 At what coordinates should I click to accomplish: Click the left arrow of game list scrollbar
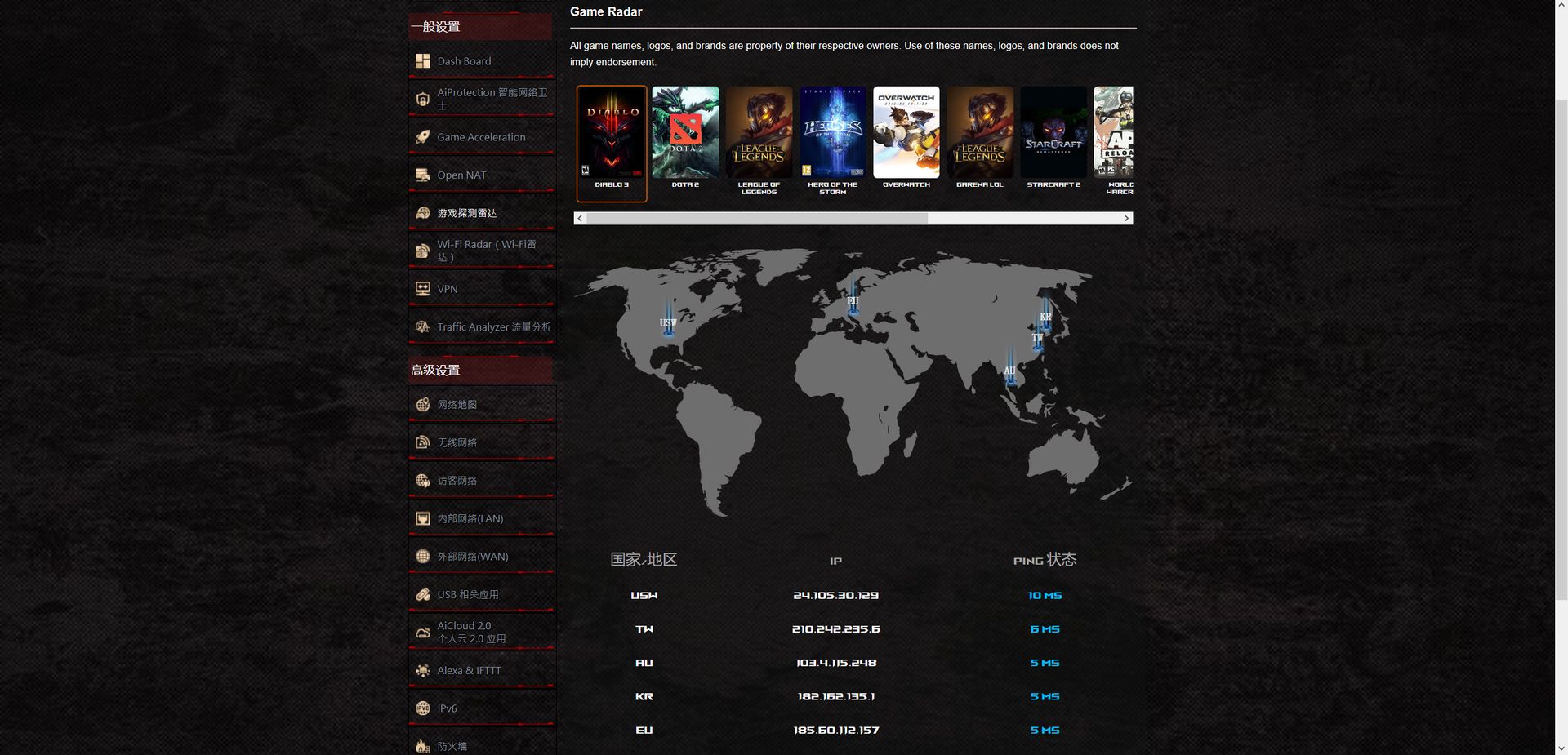pos(581,218)
